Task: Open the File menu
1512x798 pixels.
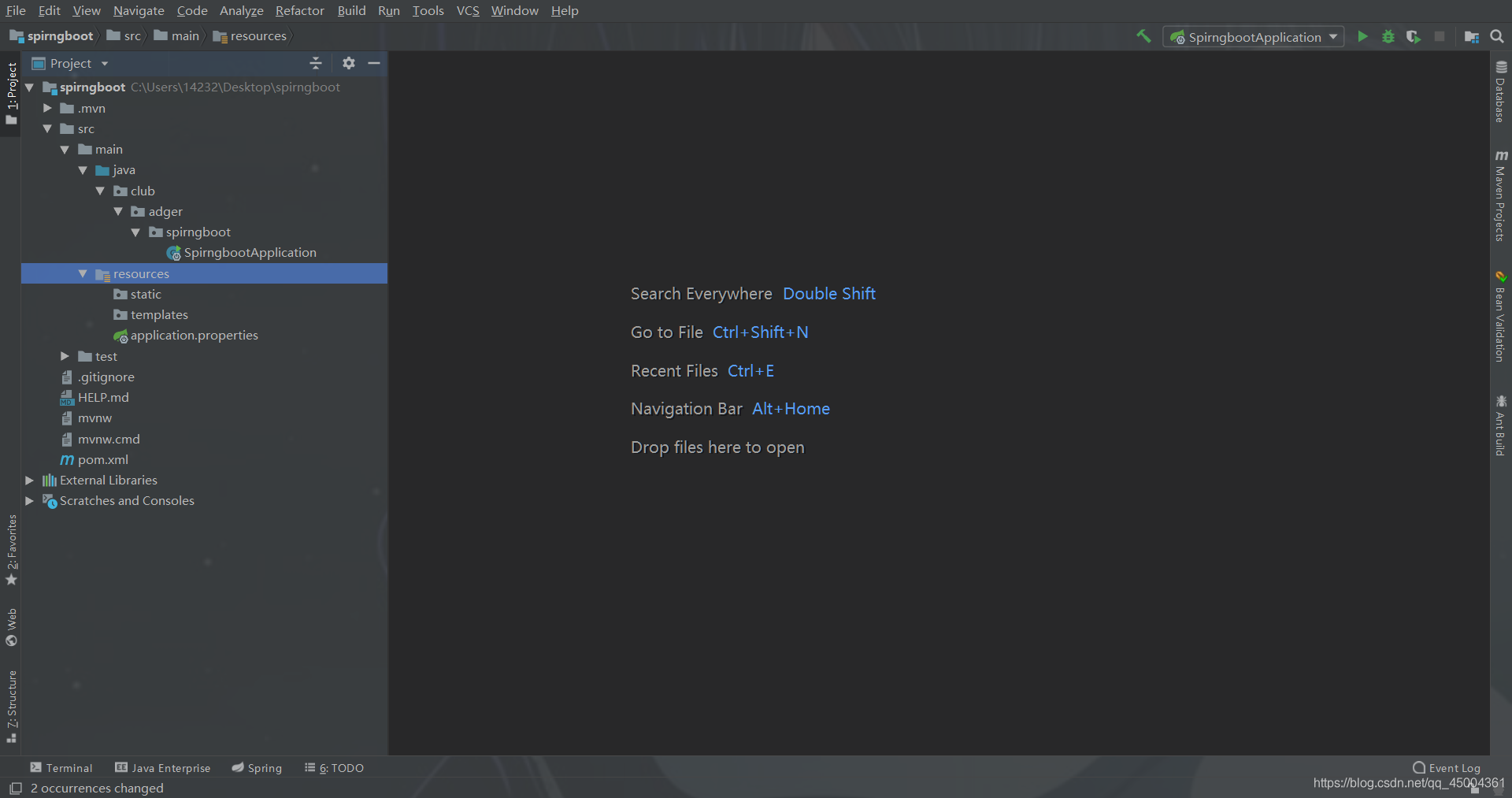Action: 16,10
